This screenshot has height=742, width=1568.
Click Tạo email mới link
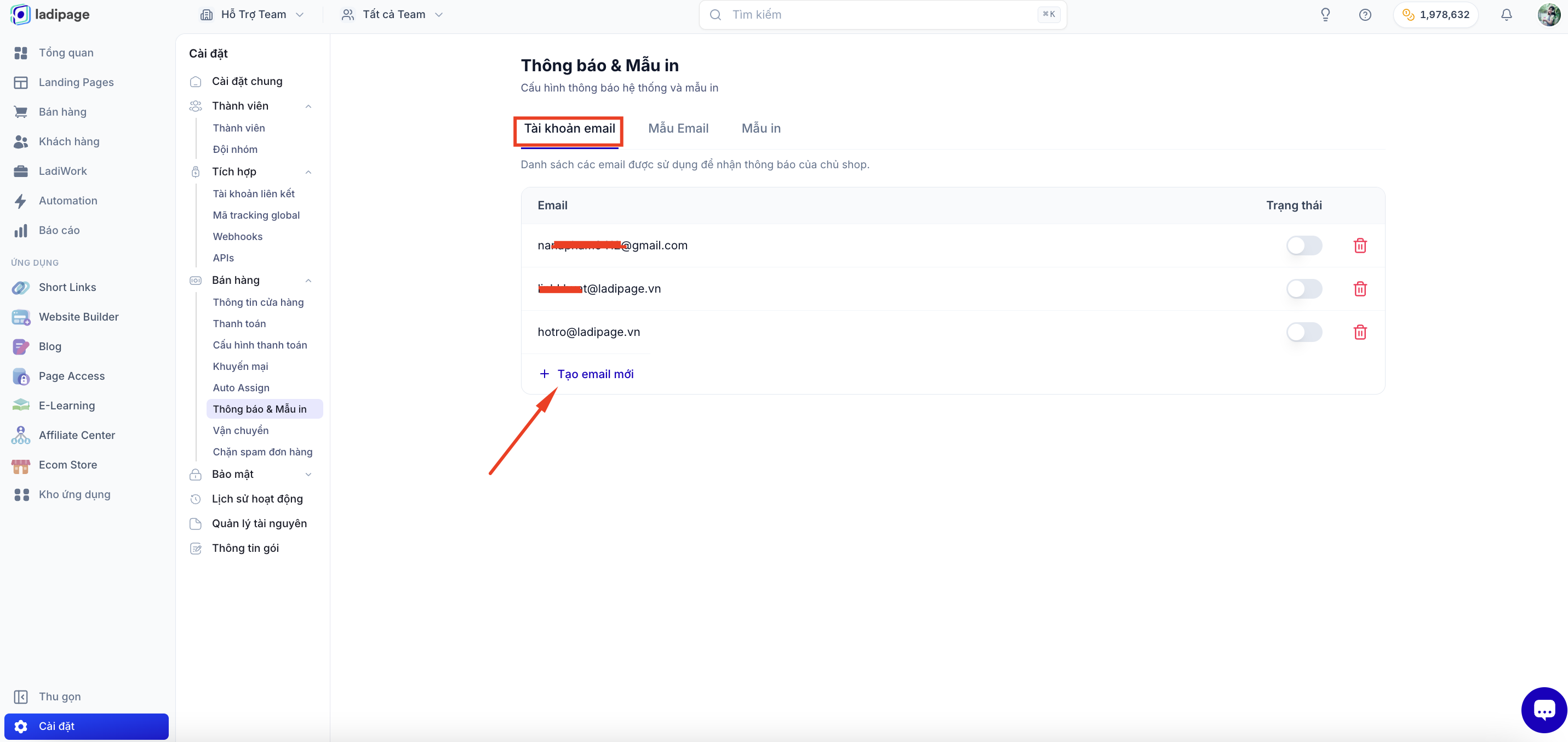point(587,374)
